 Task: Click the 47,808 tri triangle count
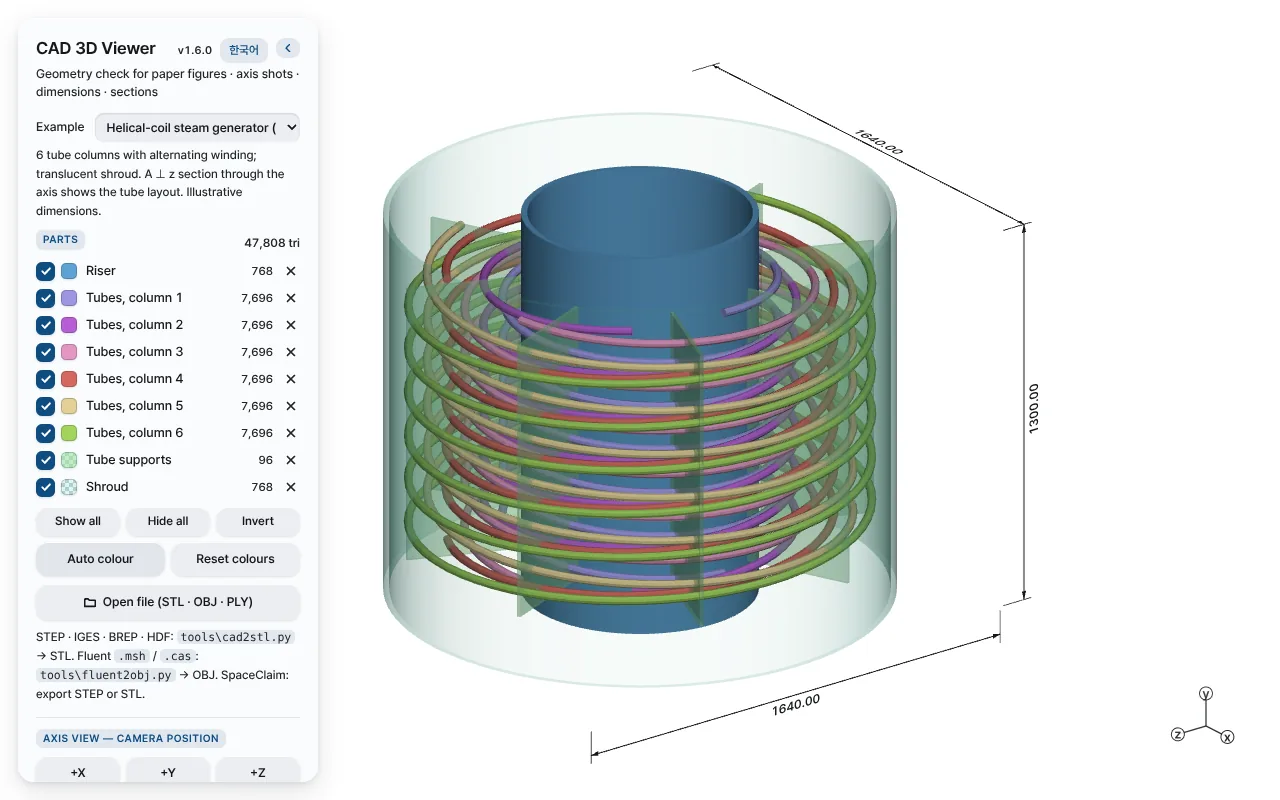click(x=272, y=243)
